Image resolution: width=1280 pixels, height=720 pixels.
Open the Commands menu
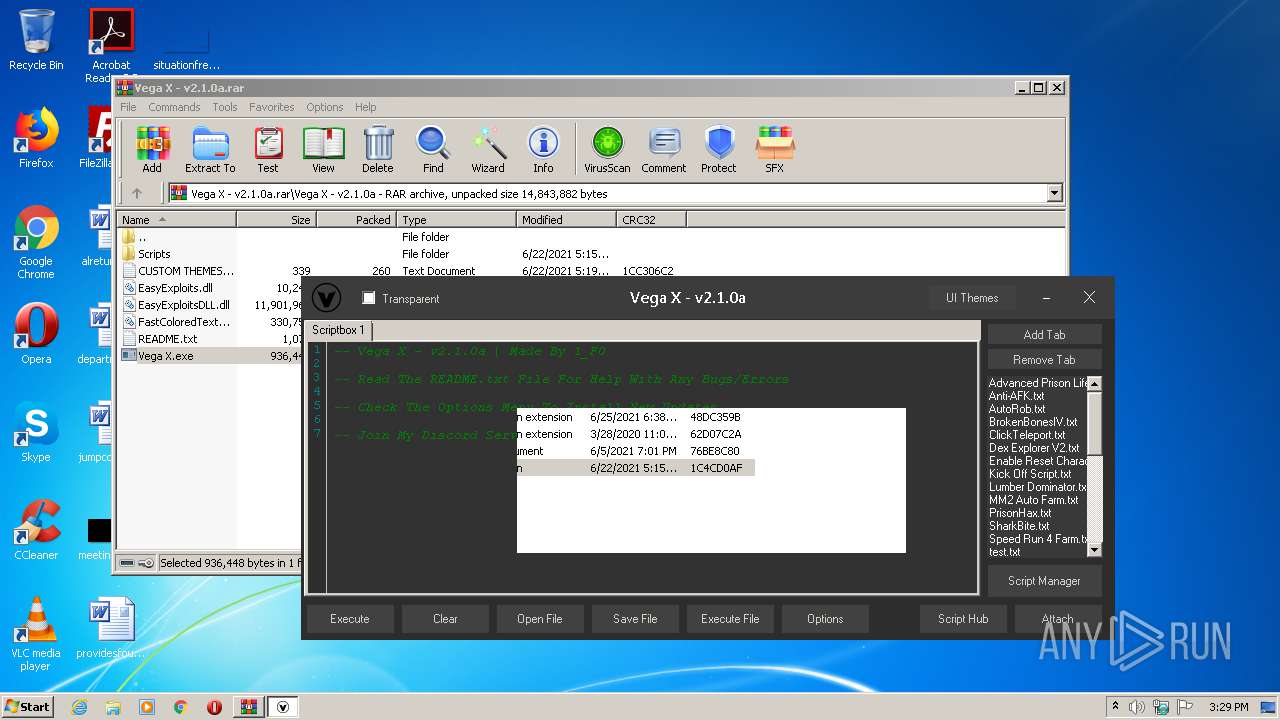[x=174, y=107]
